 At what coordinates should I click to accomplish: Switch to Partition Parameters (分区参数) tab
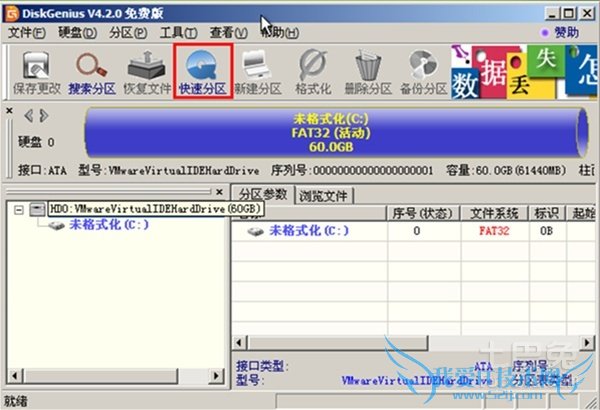[263, 194]
